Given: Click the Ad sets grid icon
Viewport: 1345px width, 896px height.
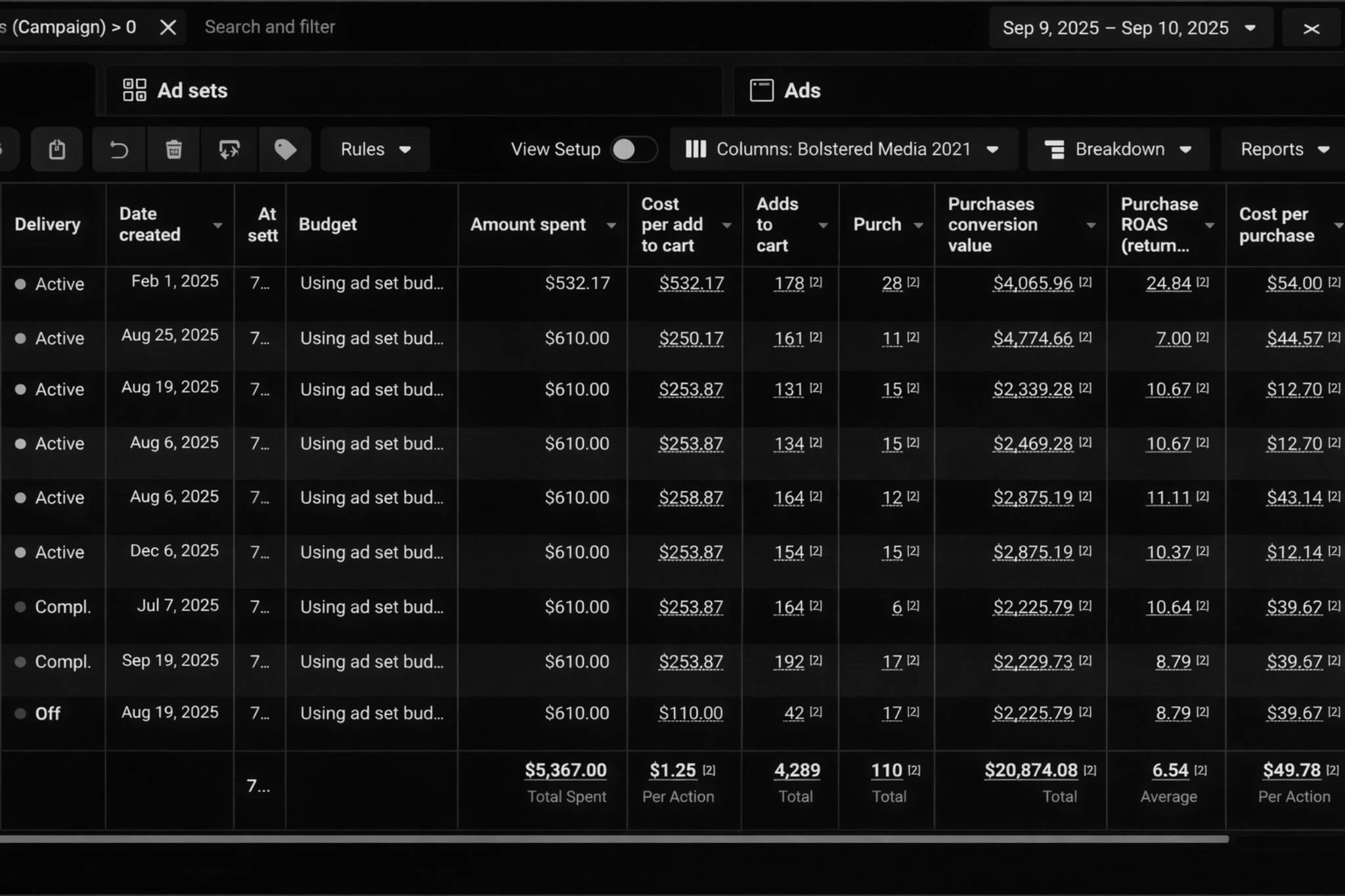Looking at the screenshot, I should [x=135, y=91].
